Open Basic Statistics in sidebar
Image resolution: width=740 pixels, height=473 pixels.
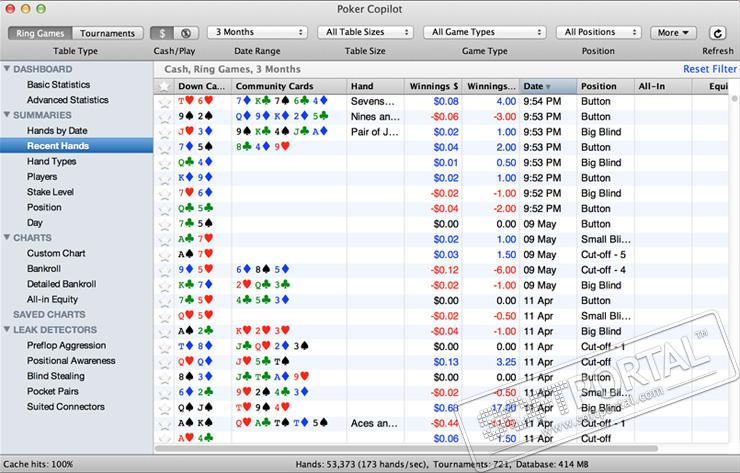[59, 84]
